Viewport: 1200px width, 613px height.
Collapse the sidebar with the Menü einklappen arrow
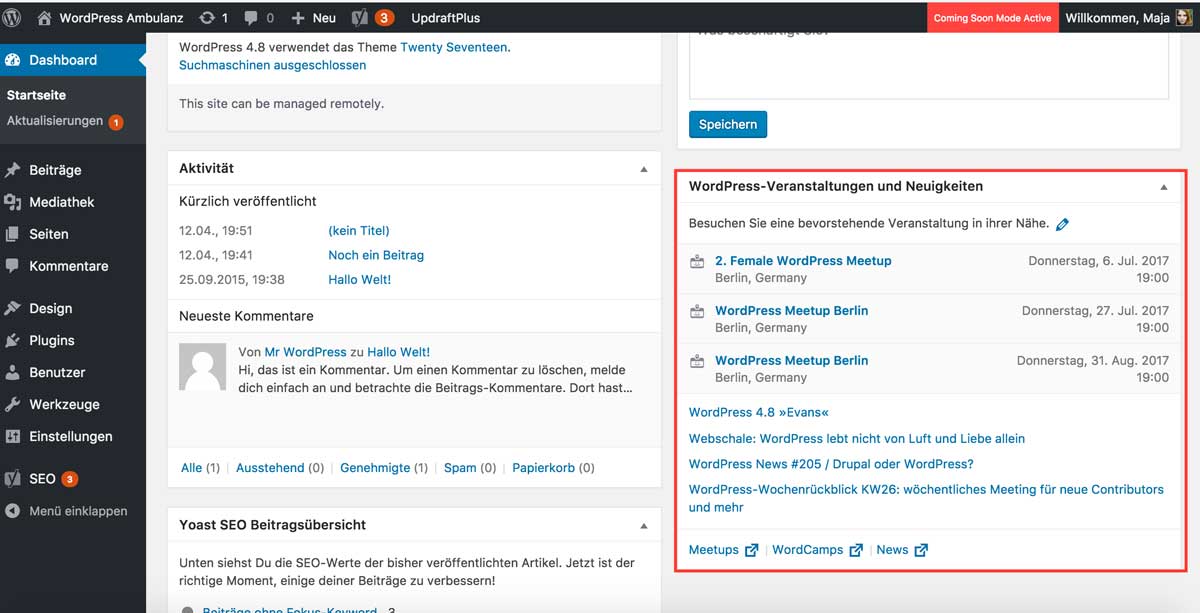pos(13,511)
